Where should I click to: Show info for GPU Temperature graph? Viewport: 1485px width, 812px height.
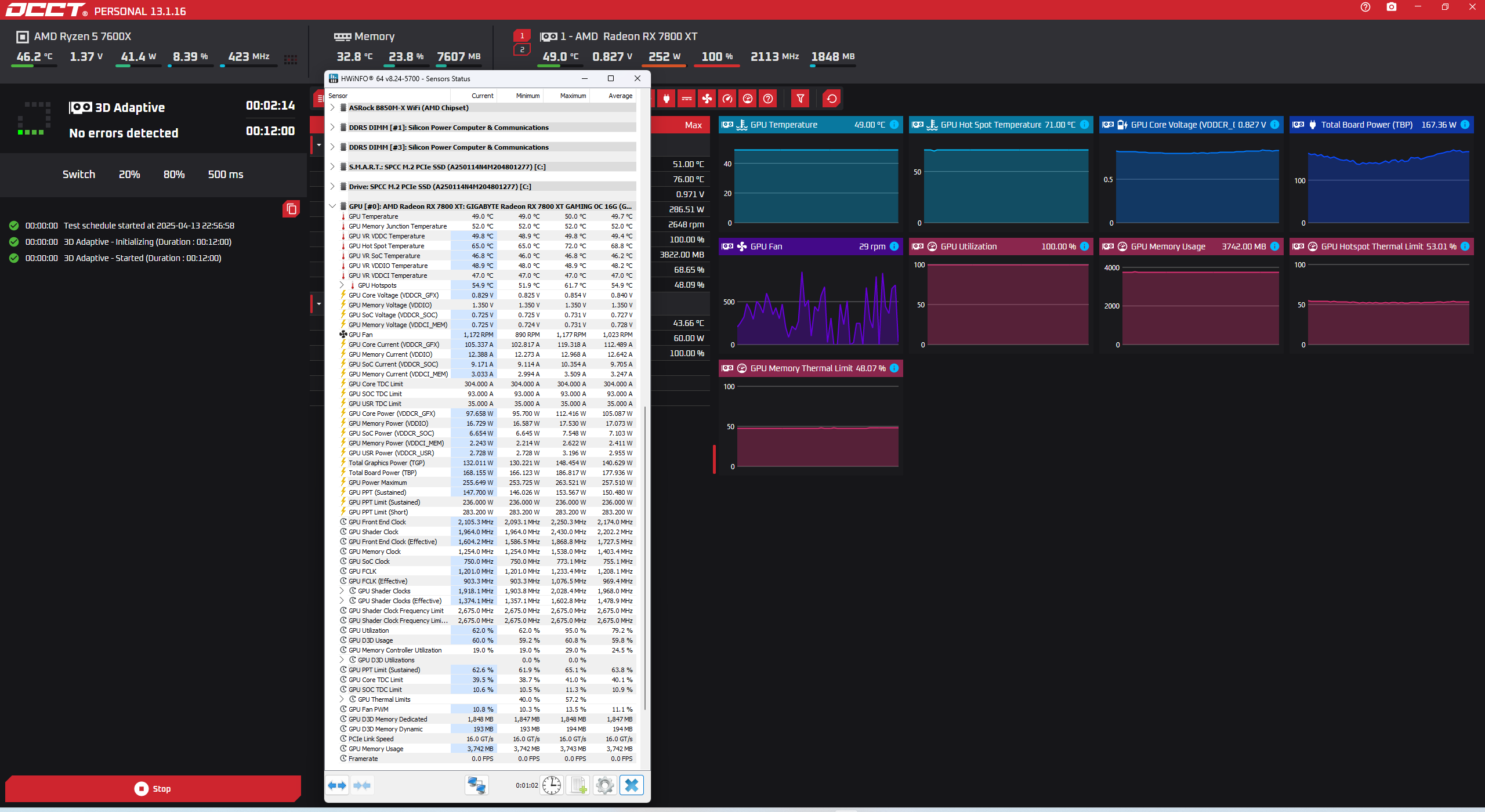click(x=894, y=125)
